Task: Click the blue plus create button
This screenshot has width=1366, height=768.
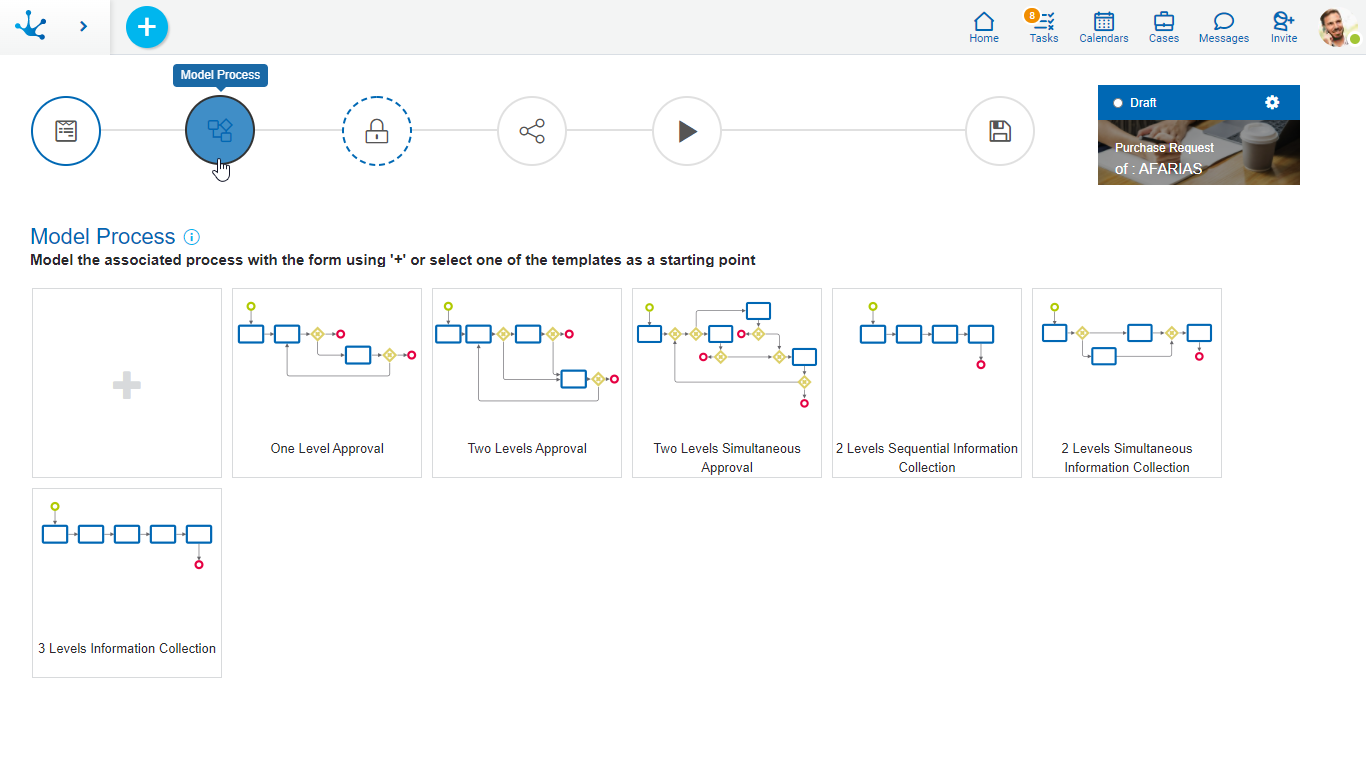Action: tap(147, 26)
